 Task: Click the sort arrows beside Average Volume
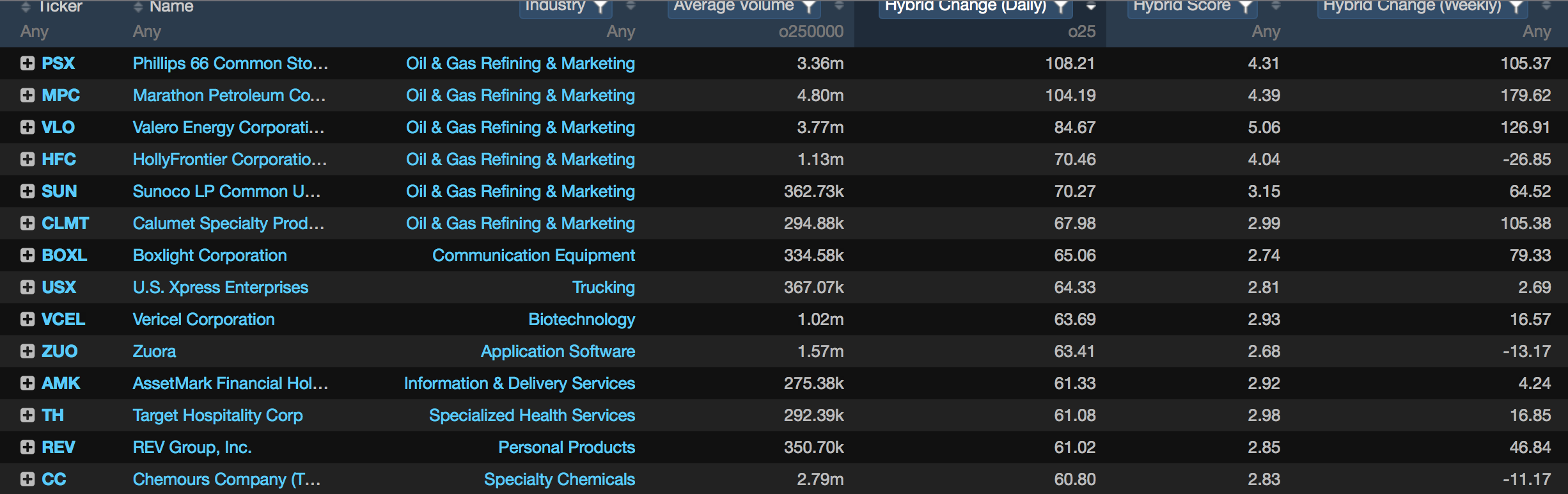(839, 6)
